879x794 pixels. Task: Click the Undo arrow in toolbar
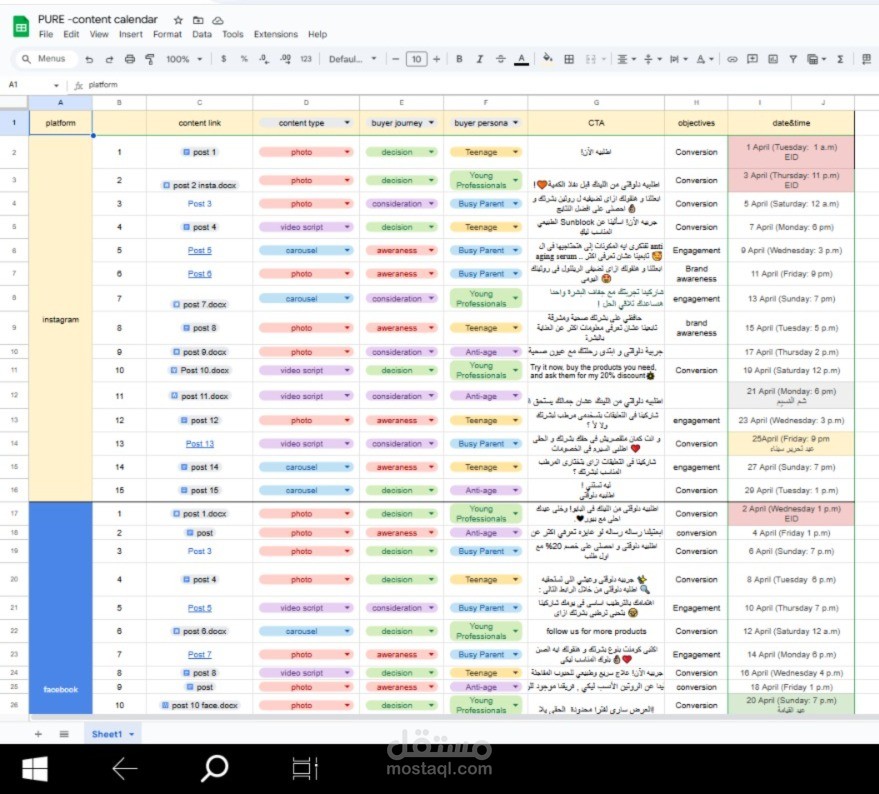coord(89,59)
